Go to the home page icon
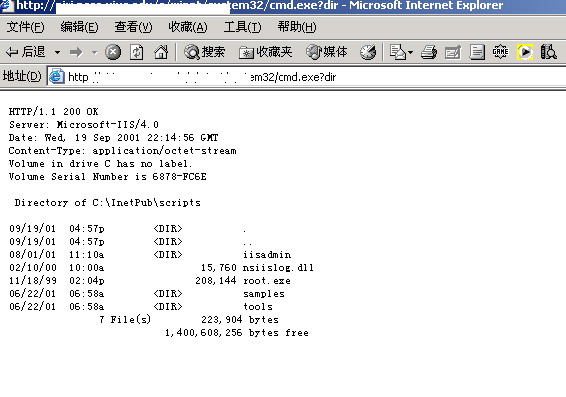Screen dimensions: 566x397 [161, 52]
